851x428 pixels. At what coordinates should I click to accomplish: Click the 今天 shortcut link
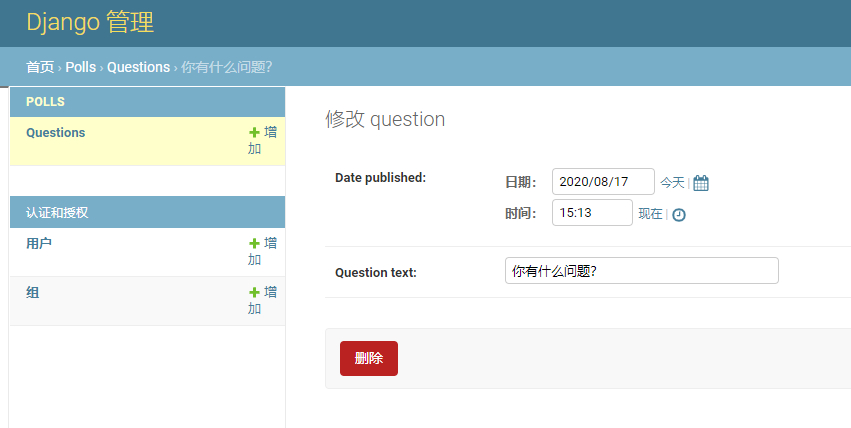point(672,183)
